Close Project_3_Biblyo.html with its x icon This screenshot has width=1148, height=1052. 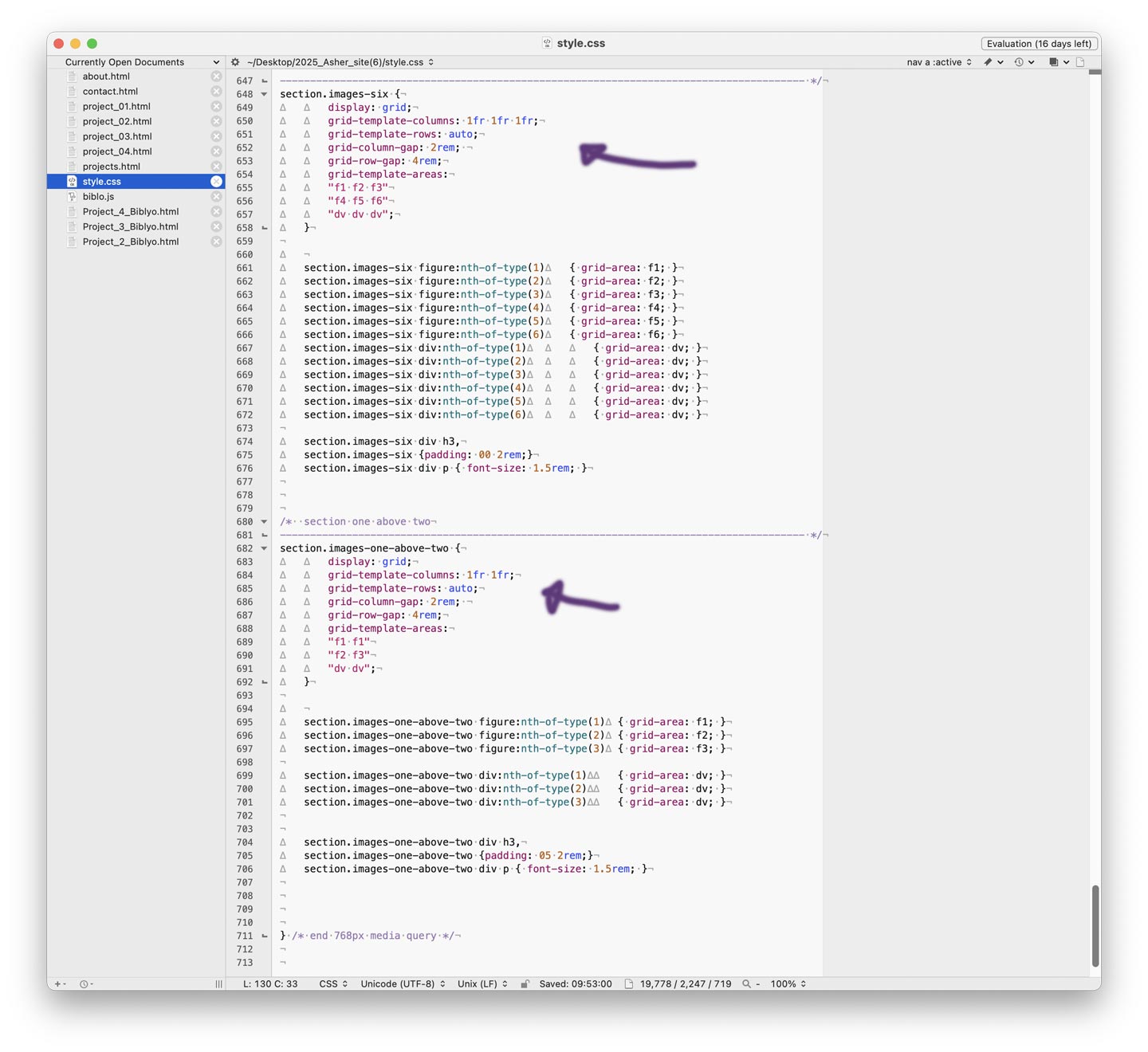tap(216, 226)
